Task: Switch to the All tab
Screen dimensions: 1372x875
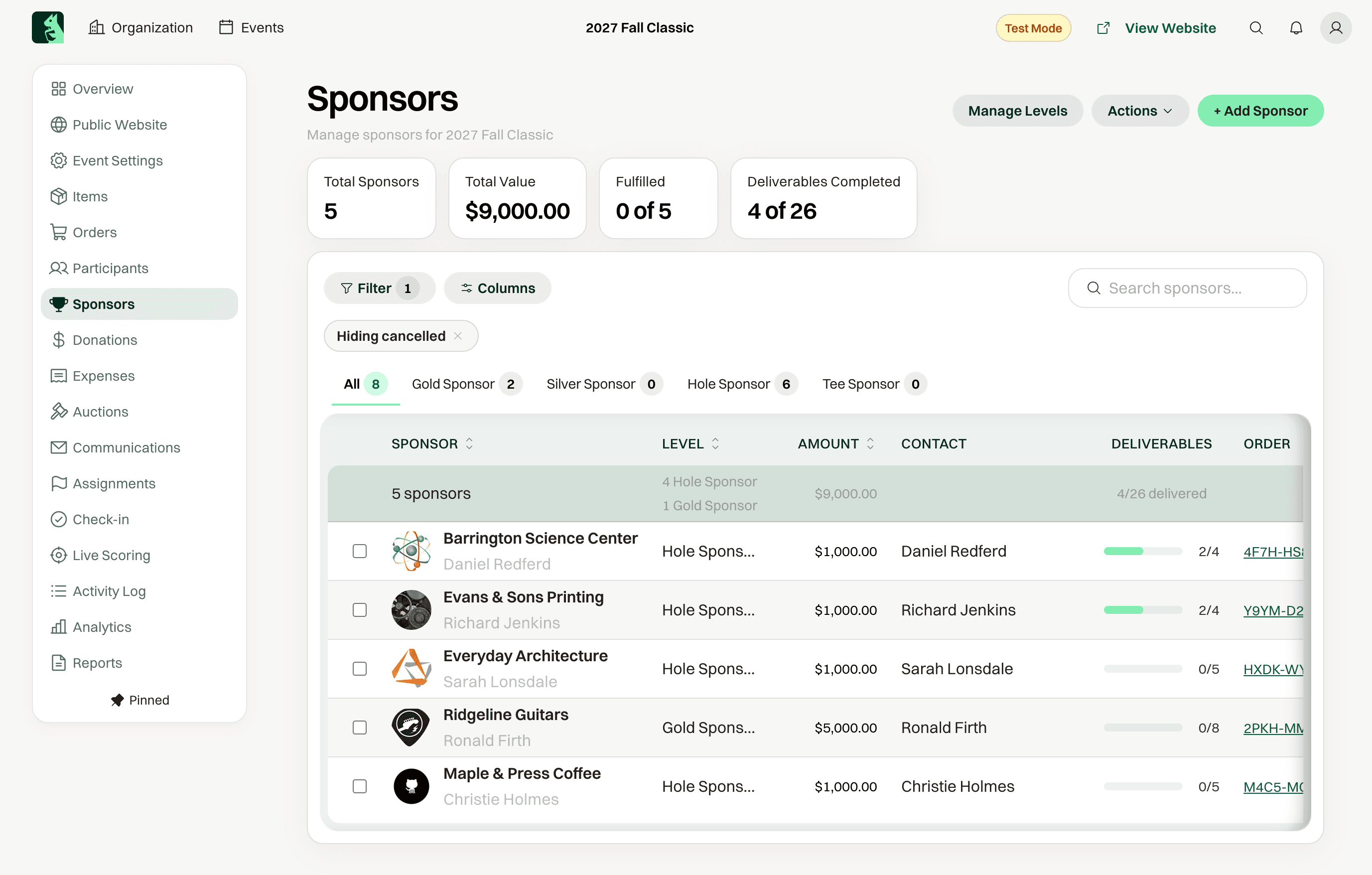Action: (365, 384)
